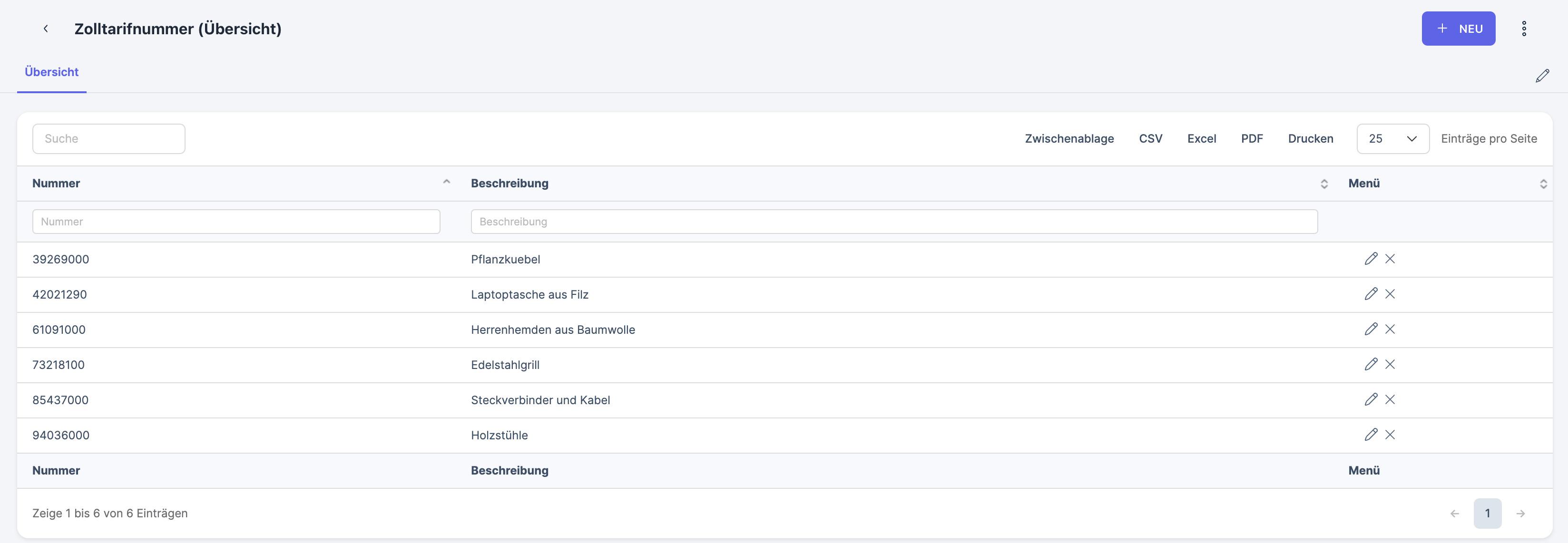Screen dimensions: 1568x543
Task: Delete the Laptoptasche aus Filz entry
Action: click(1390, 294)
